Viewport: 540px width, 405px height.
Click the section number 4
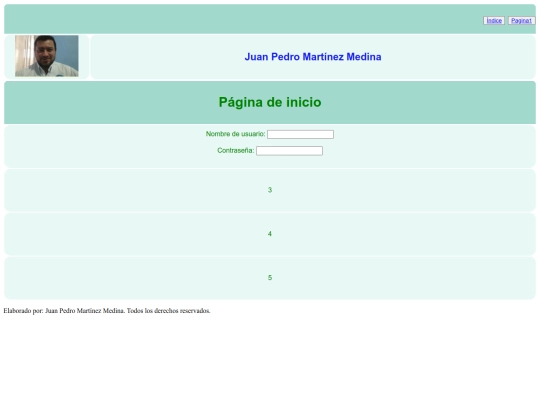click(x=270, y=234)
